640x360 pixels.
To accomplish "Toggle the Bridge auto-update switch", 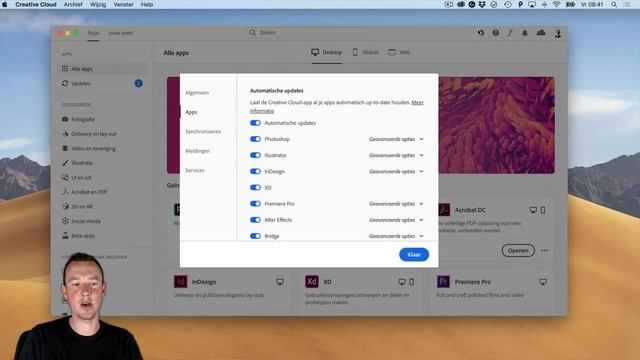I will pyautogui.click(x=255, y=236).
